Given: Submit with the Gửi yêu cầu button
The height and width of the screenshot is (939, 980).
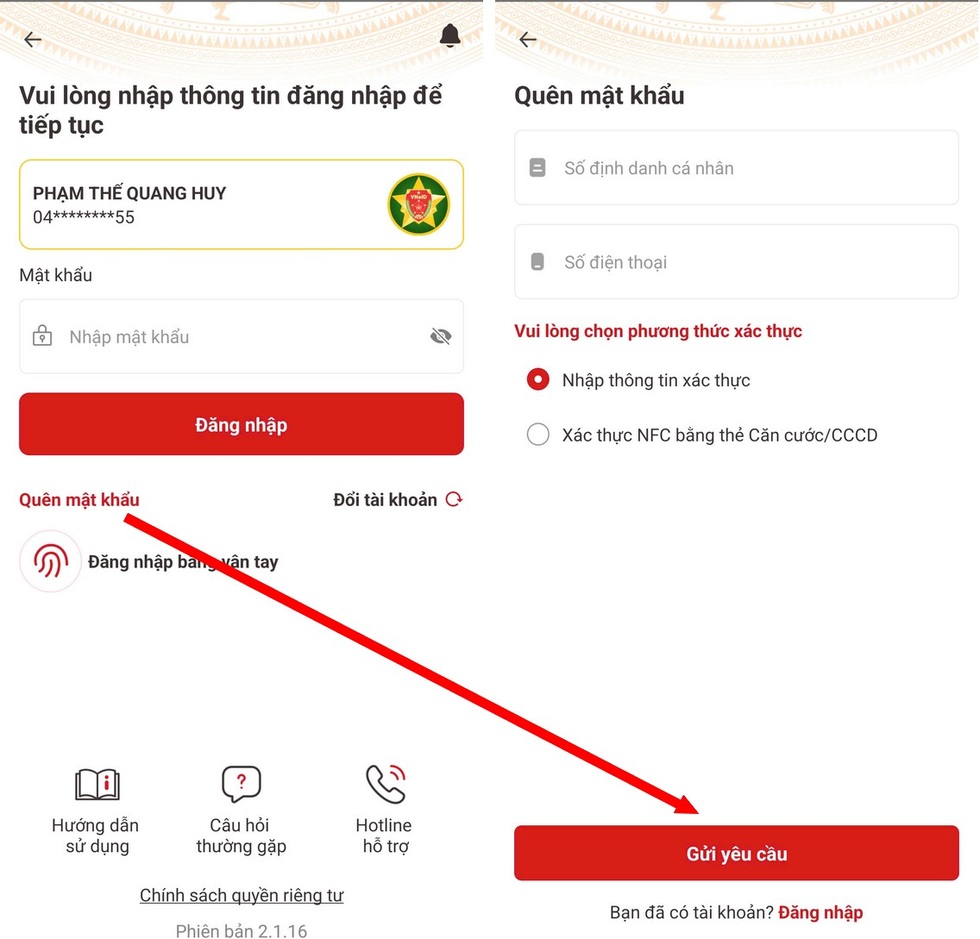Looking at the screenshot, I should click(x=736, y=853).
